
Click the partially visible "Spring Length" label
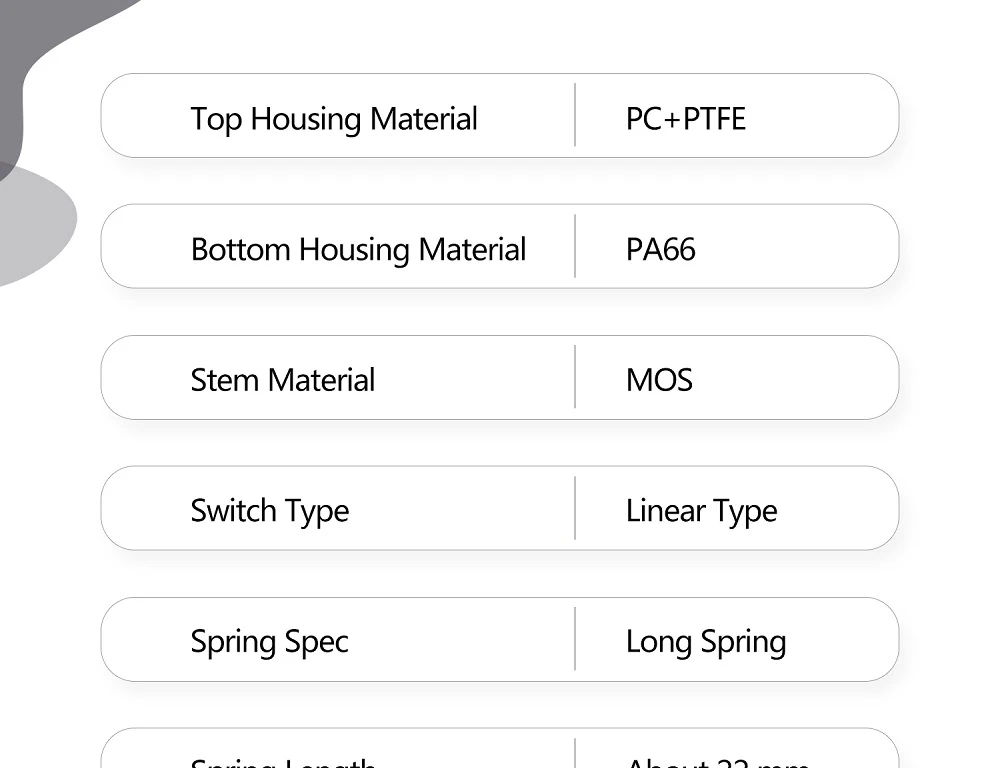283,762
